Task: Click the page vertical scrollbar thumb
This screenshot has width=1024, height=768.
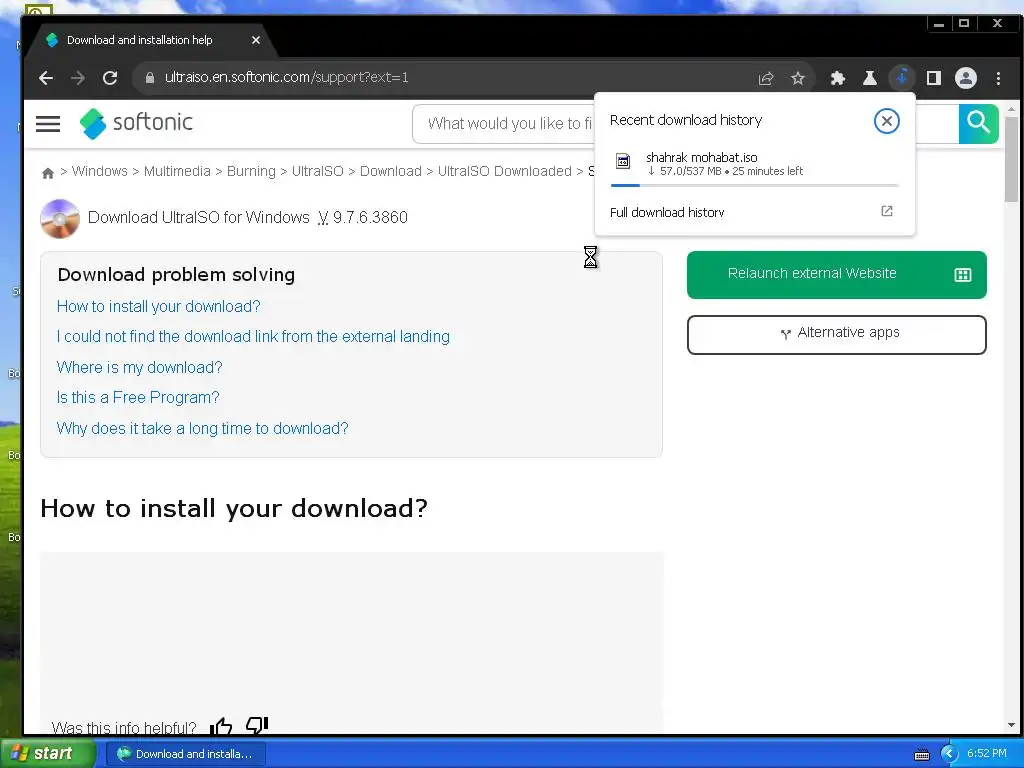Action: point(1011,160)
